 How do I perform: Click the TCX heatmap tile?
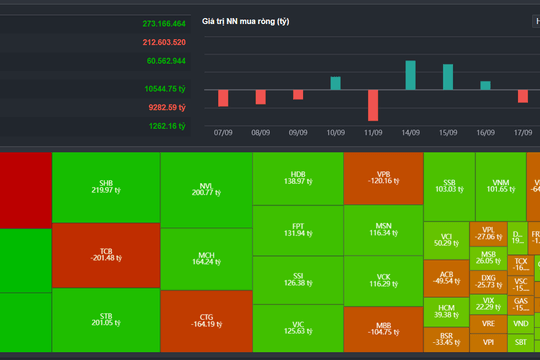[x=521, y=265]
